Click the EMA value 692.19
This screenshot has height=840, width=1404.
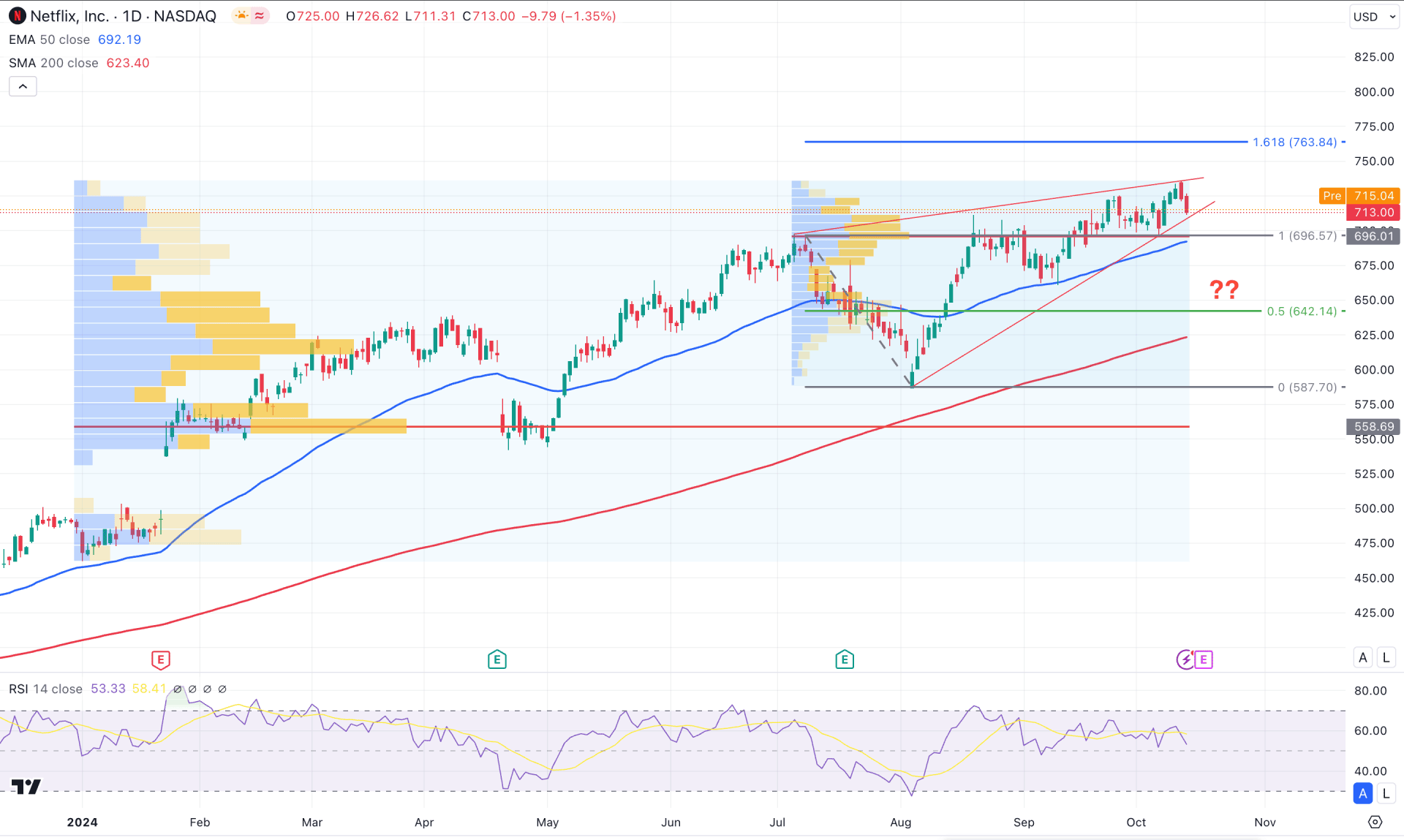(119, 39)
